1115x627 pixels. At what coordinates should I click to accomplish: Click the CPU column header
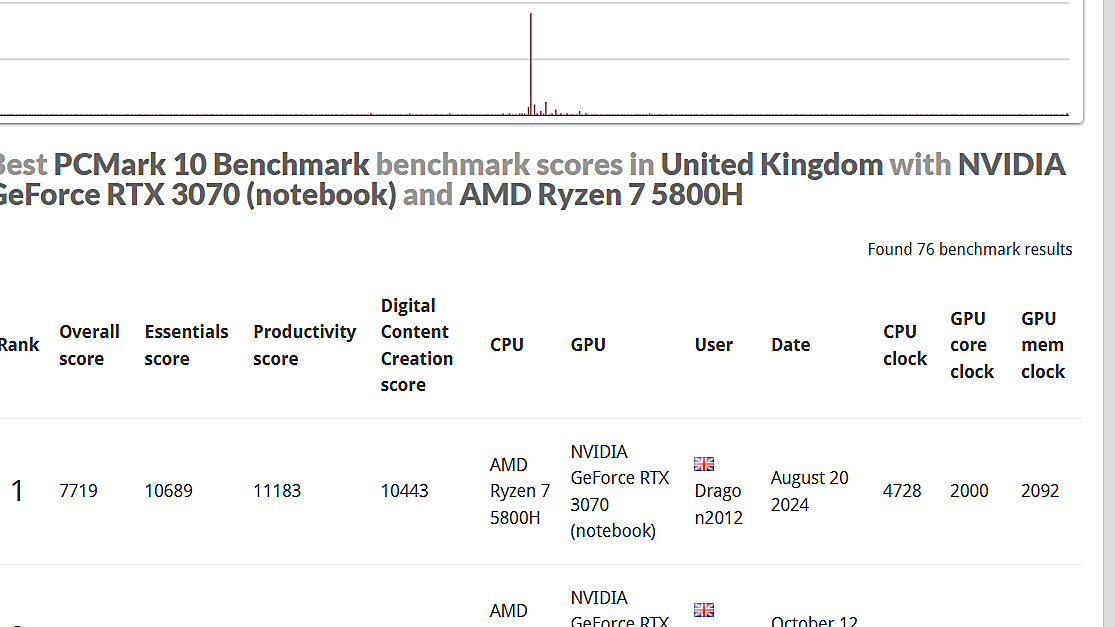(x=506, y=345)
